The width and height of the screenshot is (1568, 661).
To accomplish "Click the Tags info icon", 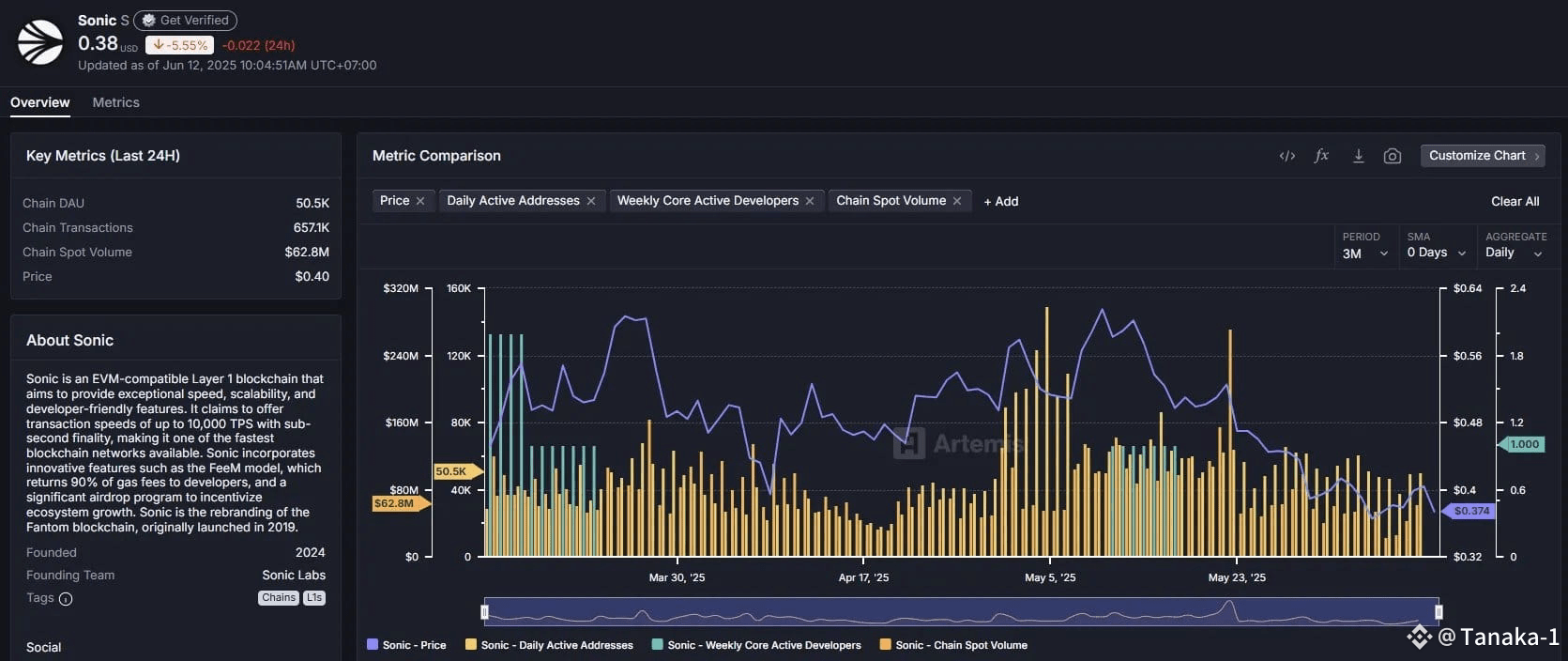I will tap(66, 599).
